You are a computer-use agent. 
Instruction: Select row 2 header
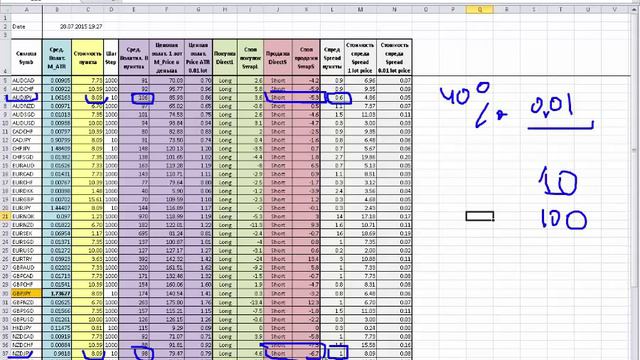[x=5, y=27]
